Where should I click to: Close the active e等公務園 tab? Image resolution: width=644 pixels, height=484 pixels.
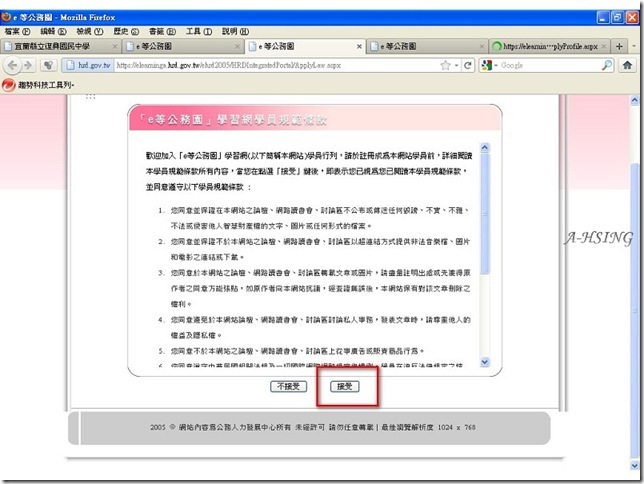coord(359,46)
